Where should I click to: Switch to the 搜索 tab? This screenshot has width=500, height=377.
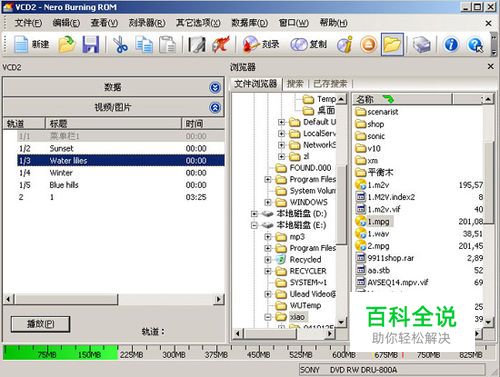pos(295,84)
